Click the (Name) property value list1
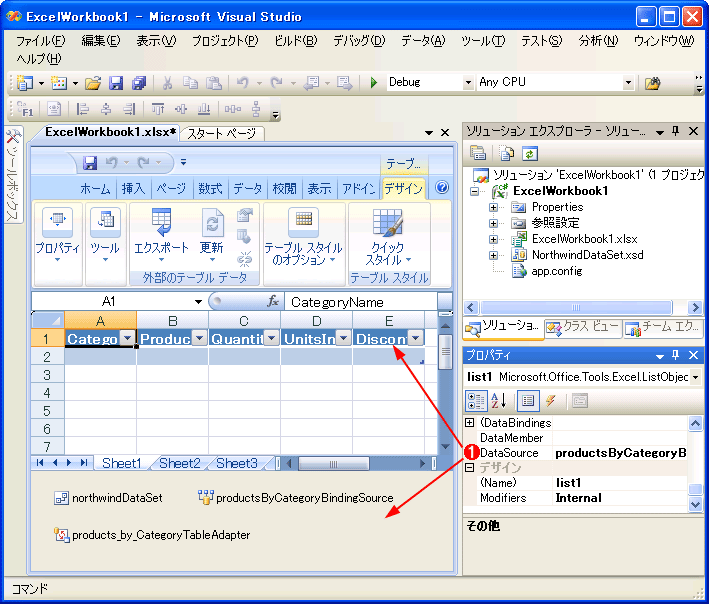Viewport: 709px width, 604px height. pyautogui.click(x=620, y=483)
